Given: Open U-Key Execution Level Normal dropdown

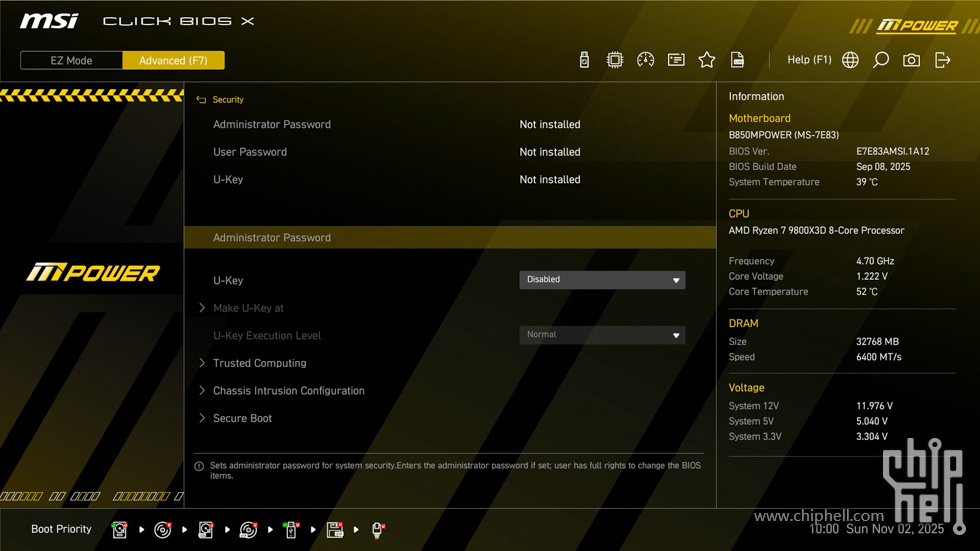Looking at the screenshot, I should (x=602, y=335).
